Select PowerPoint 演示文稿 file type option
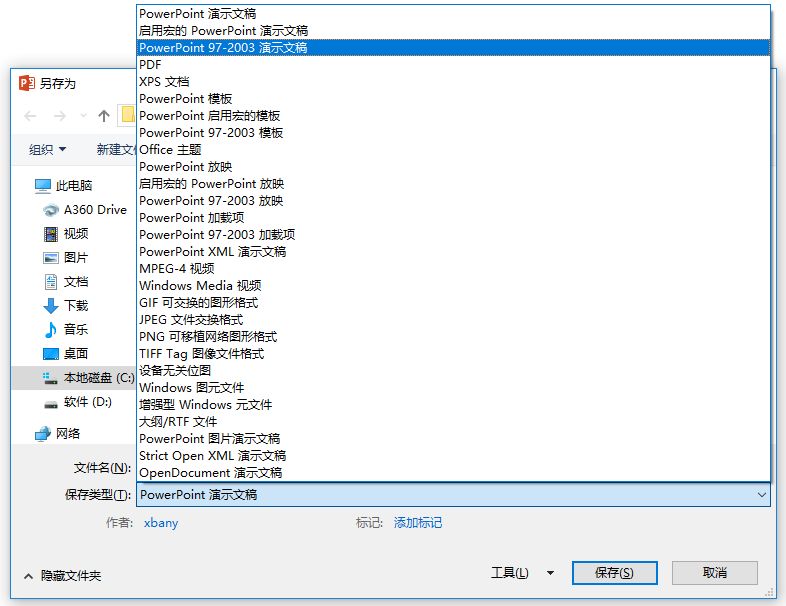Viewport: 786px width, 606px height. point(453,14)
